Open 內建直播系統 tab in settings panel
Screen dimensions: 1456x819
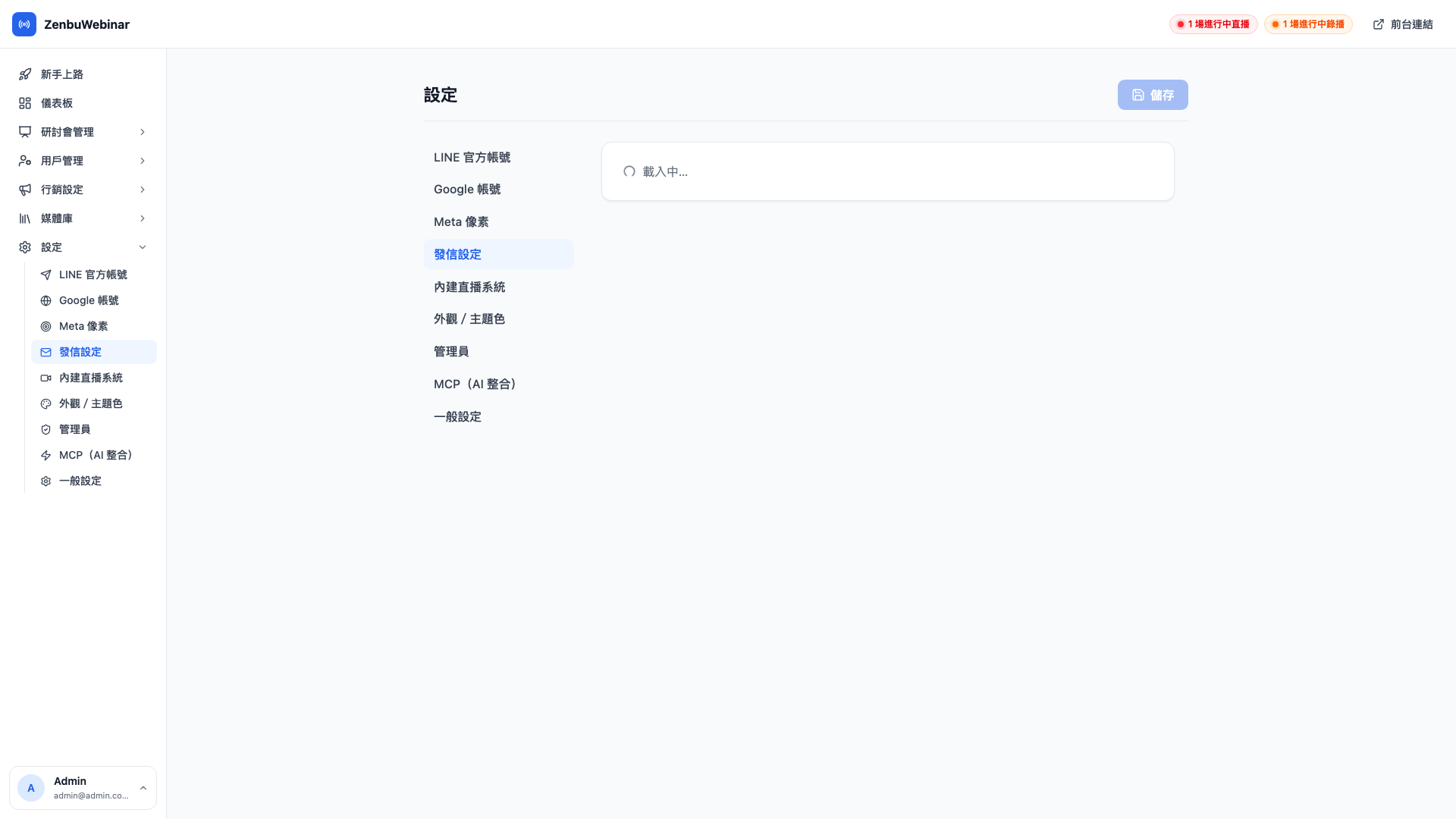click(499, 287)
